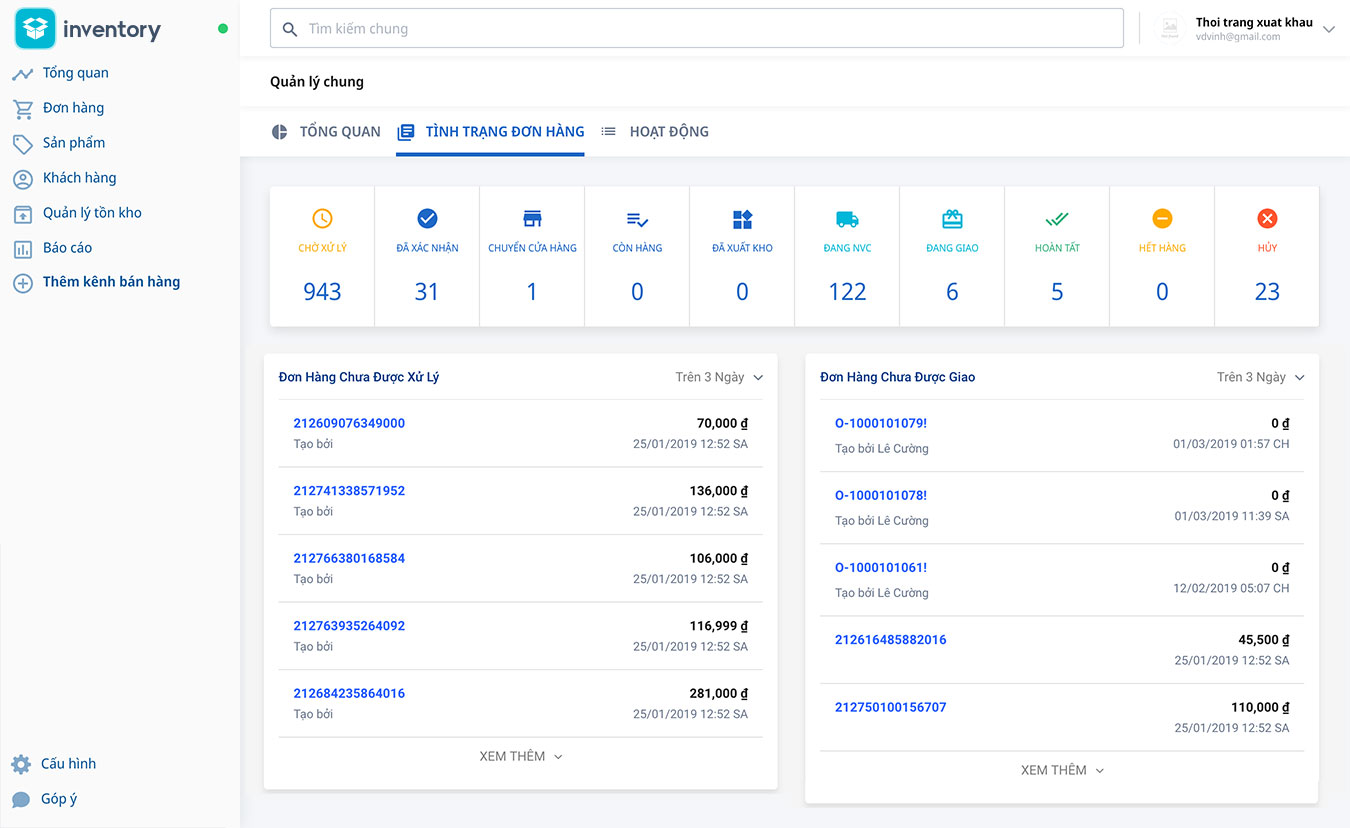1350x828 pixels.
Task: Click the plus icon for Thêm kênh bán hàng
Action: (x=22, y=283)
